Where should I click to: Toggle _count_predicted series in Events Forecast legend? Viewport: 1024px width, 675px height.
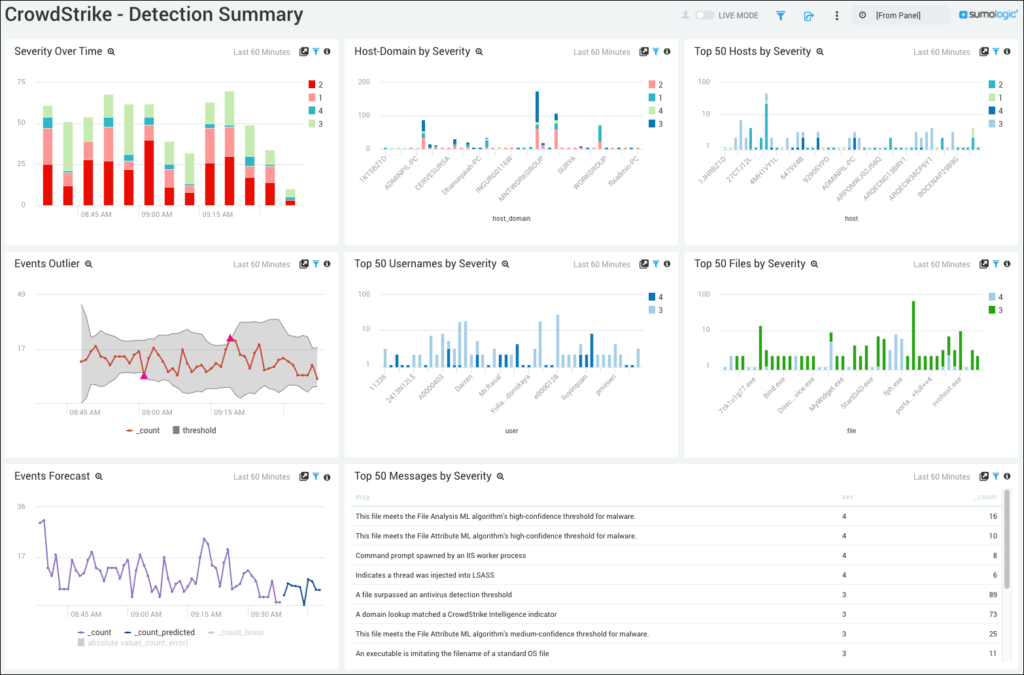[160, 633]
